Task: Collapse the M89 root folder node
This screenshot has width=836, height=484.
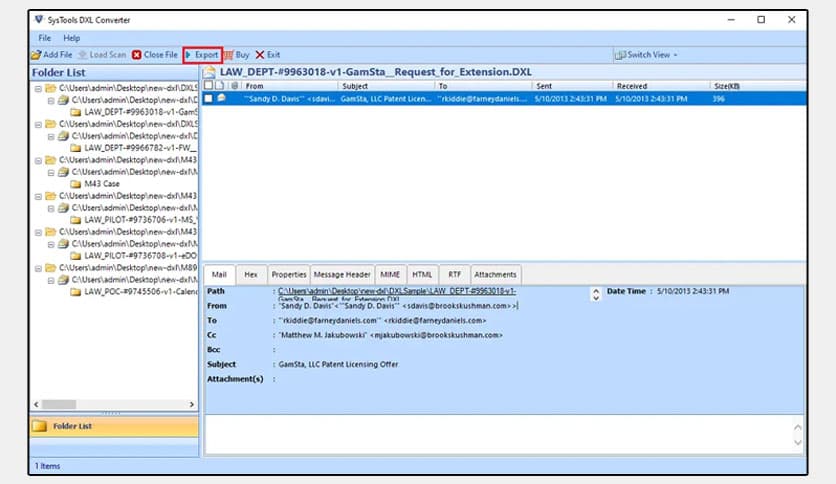Action: tap(38, 268)
